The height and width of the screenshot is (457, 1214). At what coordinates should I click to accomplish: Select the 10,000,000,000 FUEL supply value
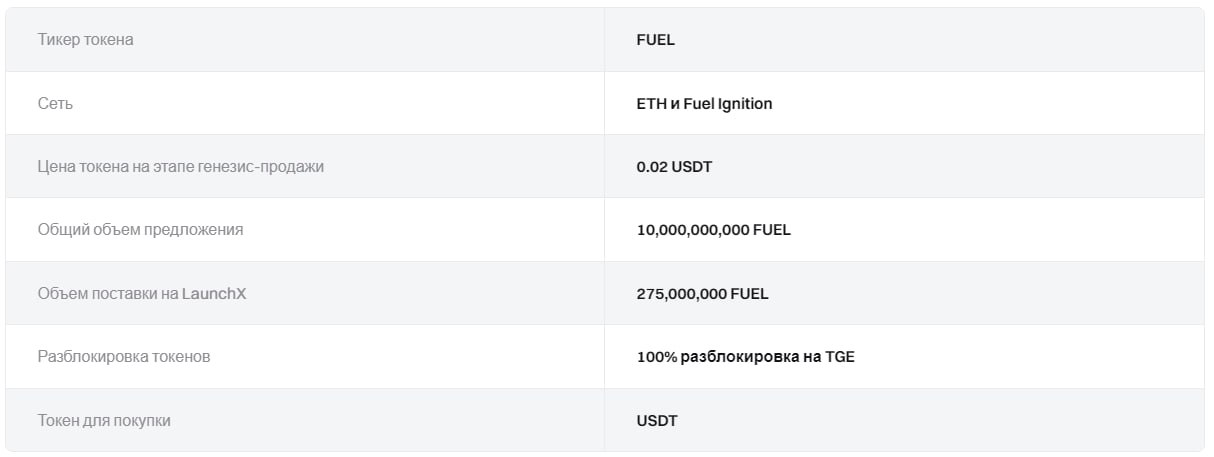pos(714,230)
